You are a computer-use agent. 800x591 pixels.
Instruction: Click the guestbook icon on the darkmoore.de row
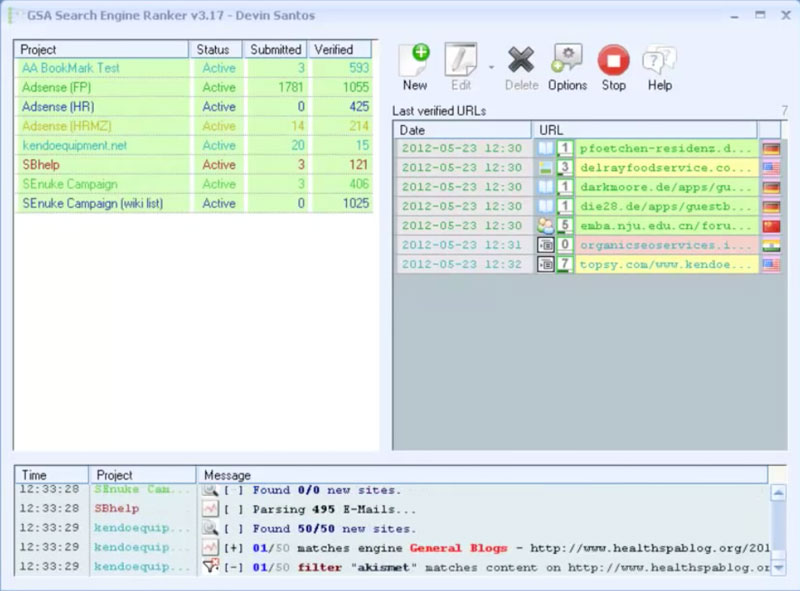click(545, 187)
